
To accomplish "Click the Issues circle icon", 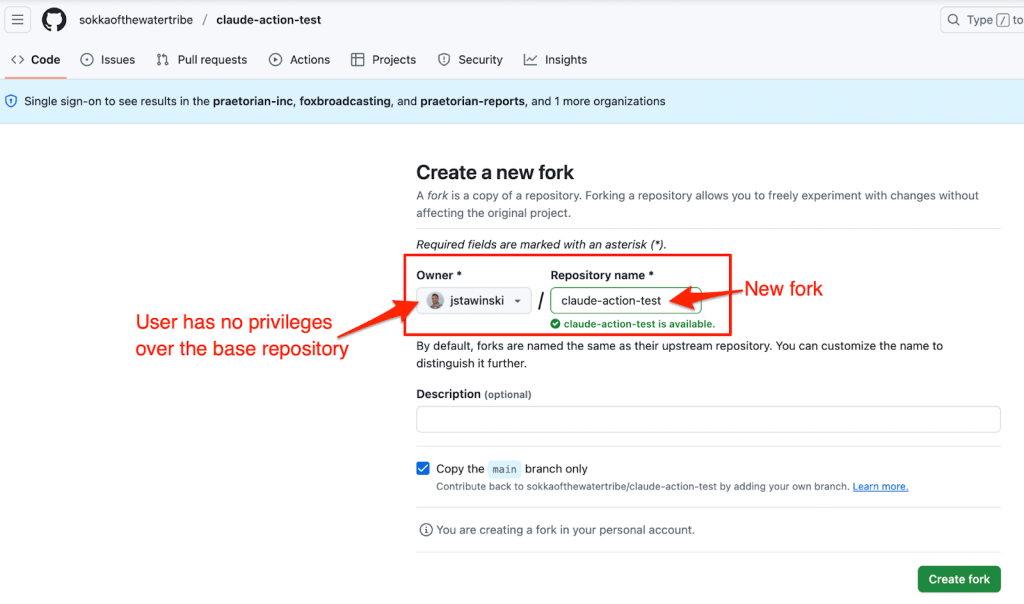I will click(87, 60).
